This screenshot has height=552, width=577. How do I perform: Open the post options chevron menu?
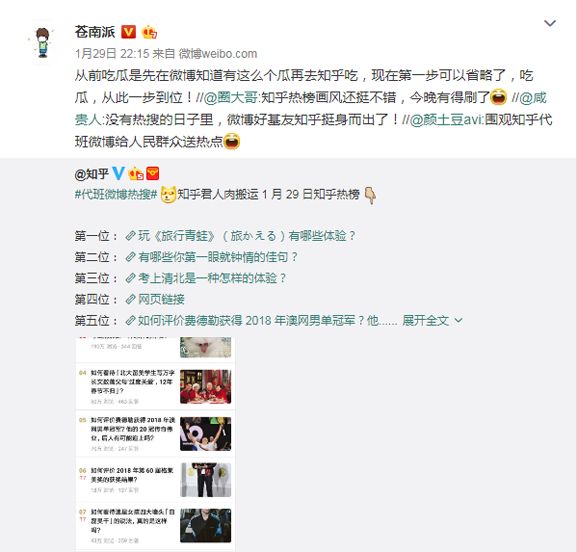pos(550,23)
